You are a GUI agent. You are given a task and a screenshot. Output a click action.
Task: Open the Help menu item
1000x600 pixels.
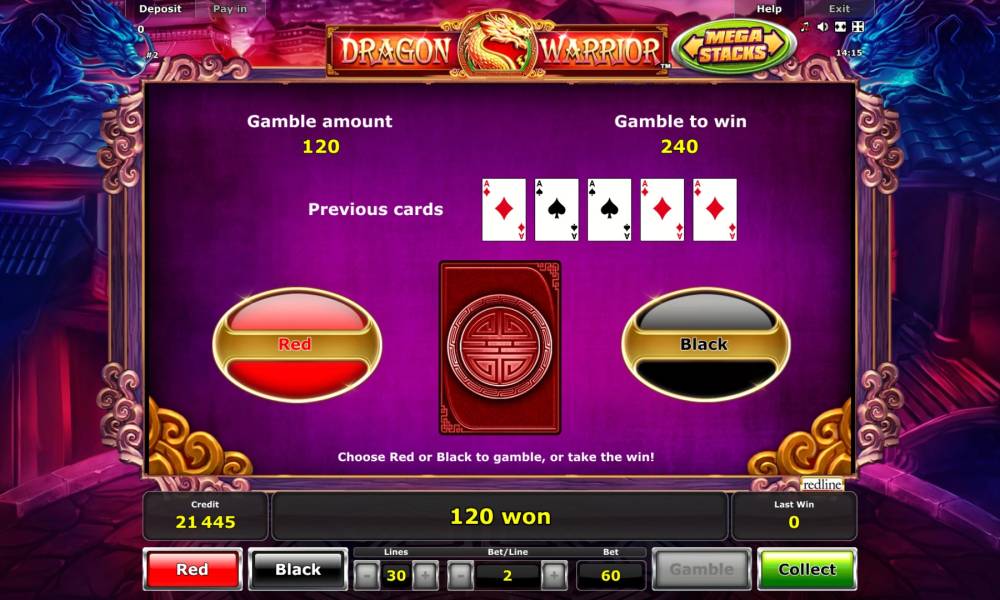[x=768, y=9]
